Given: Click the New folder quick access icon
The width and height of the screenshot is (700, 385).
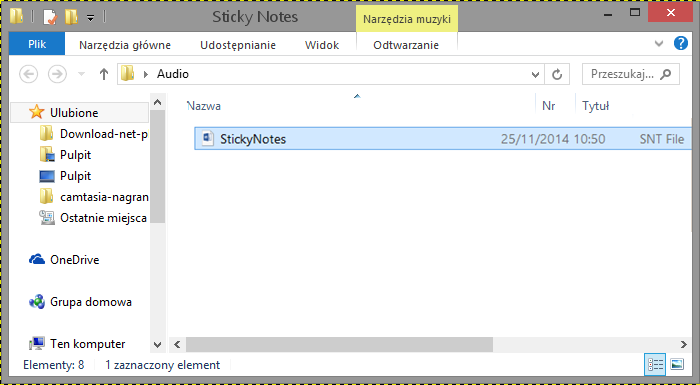Looking at the screenshot, I should (x=71, y=17).
